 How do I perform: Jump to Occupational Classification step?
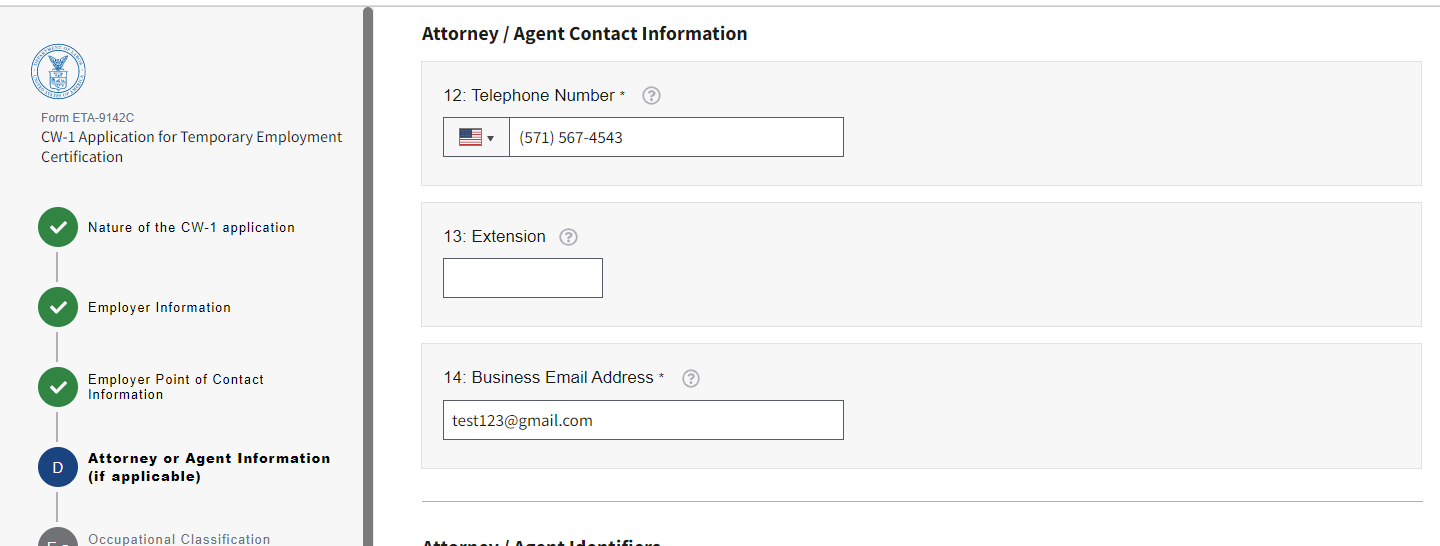point(179,539)
